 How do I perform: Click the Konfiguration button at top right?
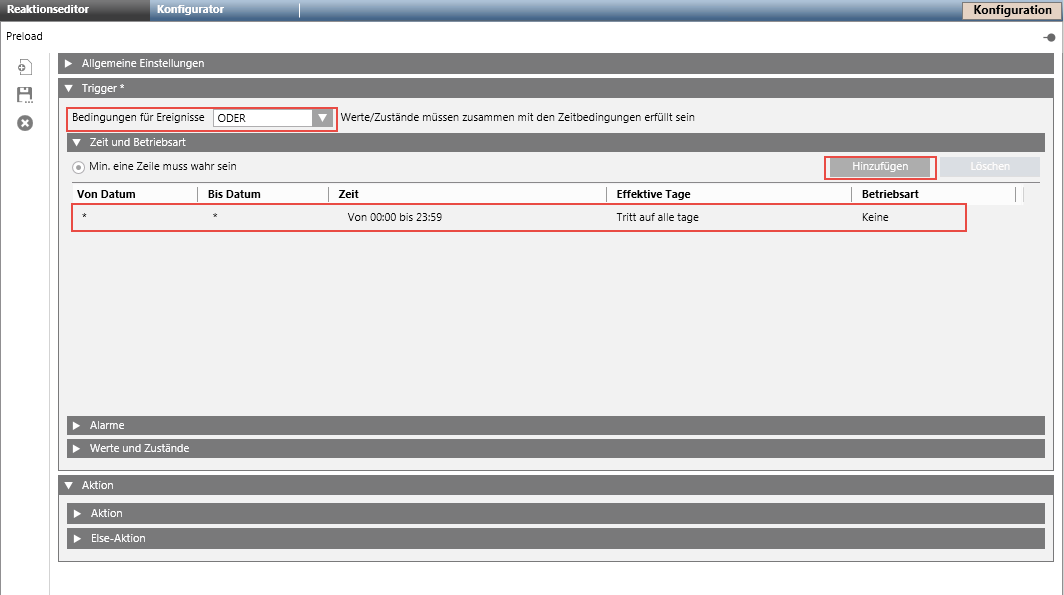click(1011, 11)
